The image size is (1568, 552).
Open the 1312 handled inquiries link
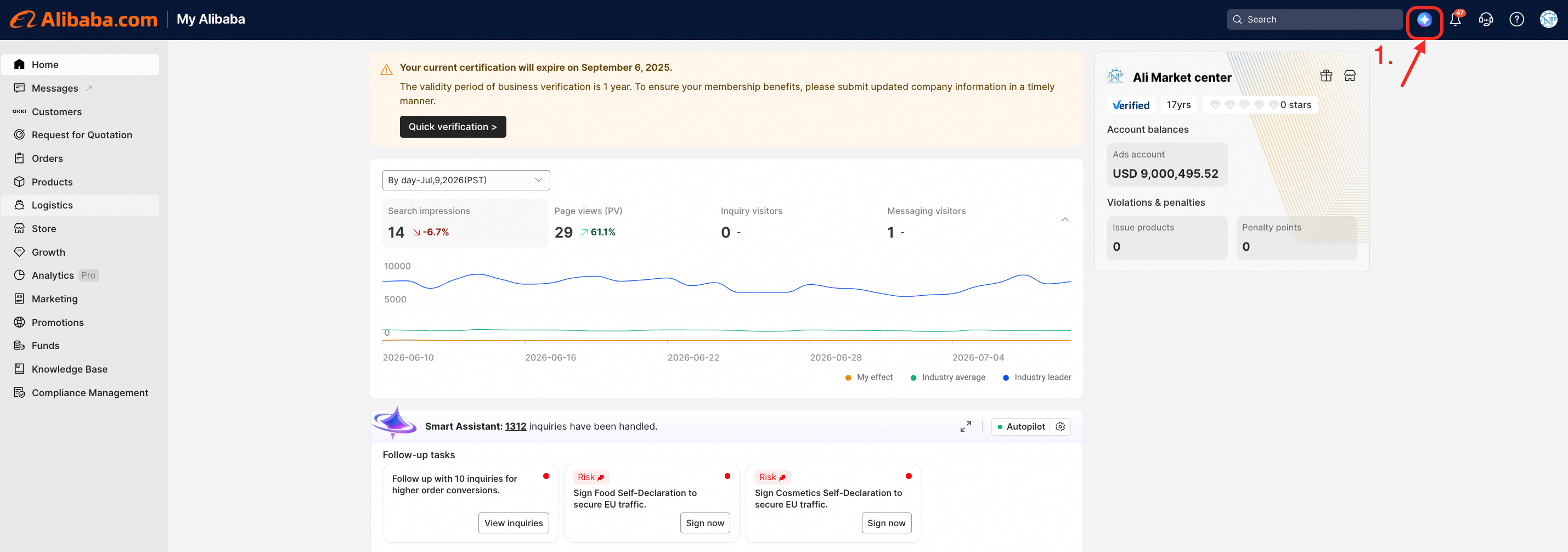[516, 427]
